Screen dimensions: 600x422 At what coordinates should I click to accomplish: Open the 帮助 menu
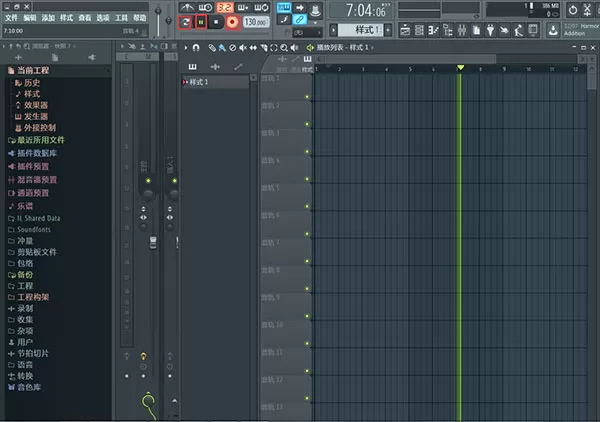[140, 18]
